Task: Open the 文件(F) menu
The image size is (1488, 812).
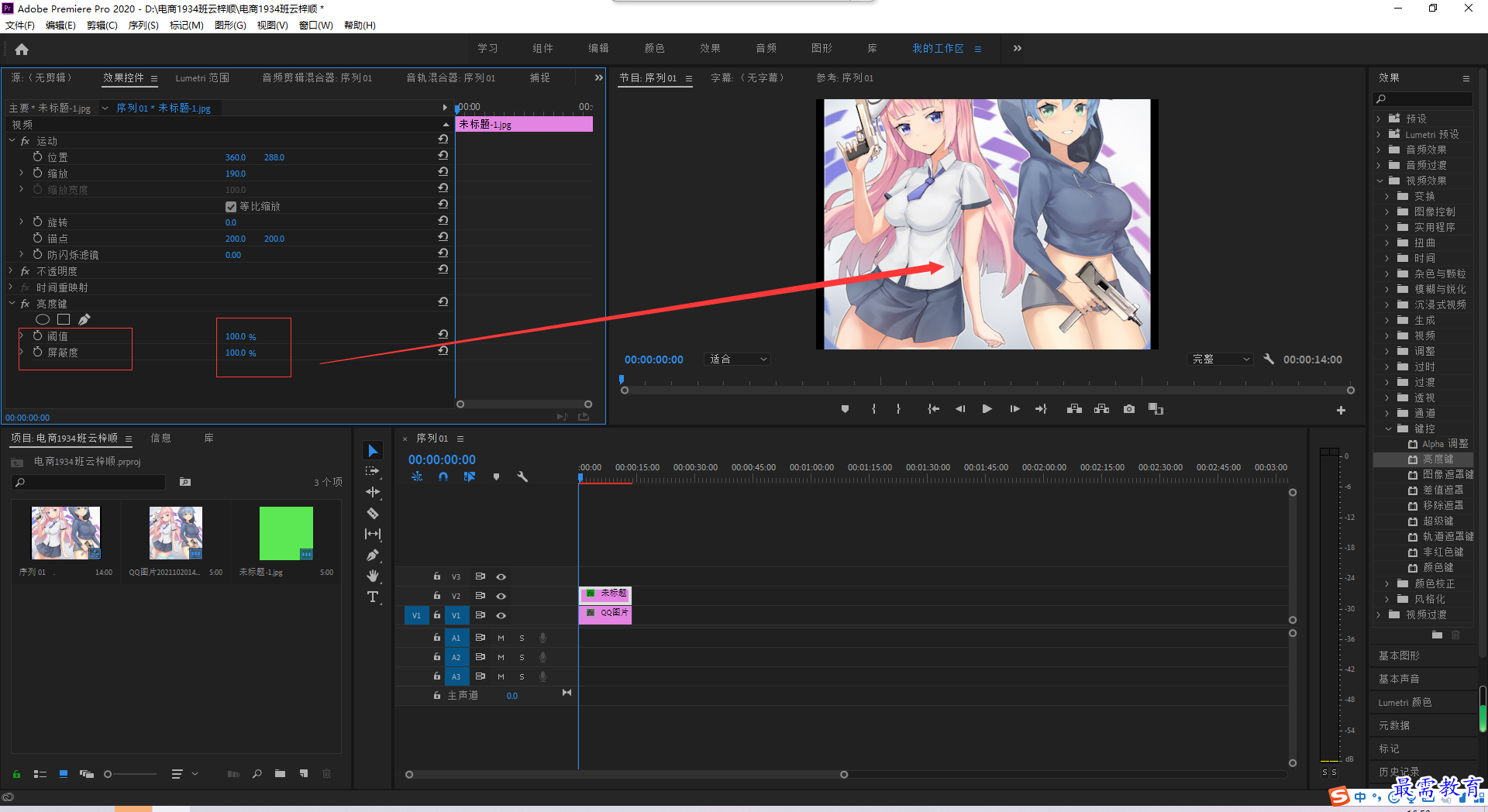Action: 20,26
